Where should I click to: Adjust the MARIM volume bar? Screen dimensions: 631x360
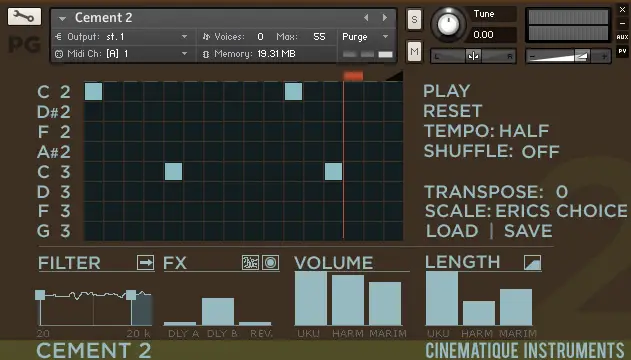click(x=385, y=304)
